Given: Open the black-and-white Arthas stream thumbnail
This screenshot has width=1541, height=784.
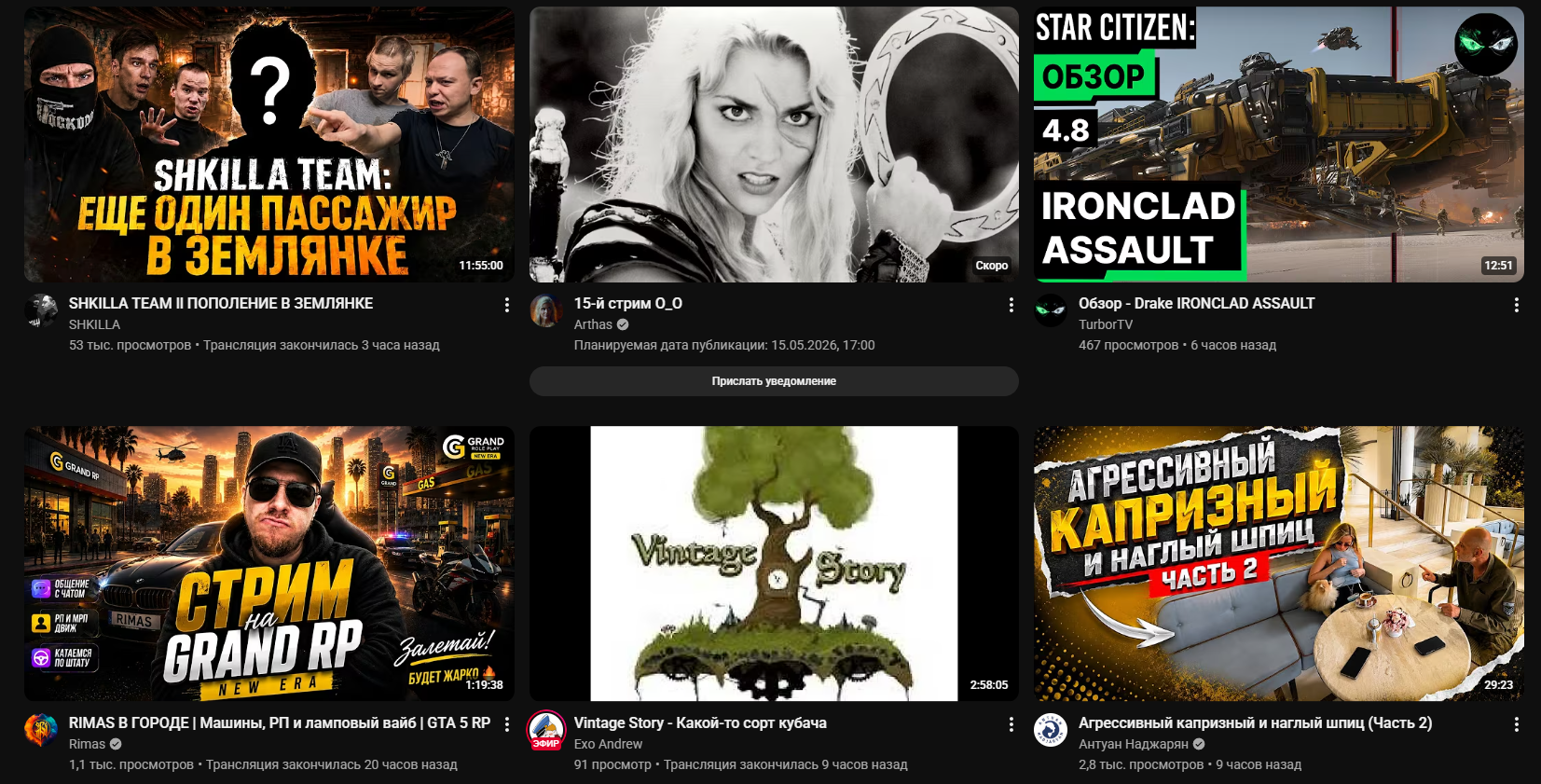Looking at the screenshot, I should (774, 144).
